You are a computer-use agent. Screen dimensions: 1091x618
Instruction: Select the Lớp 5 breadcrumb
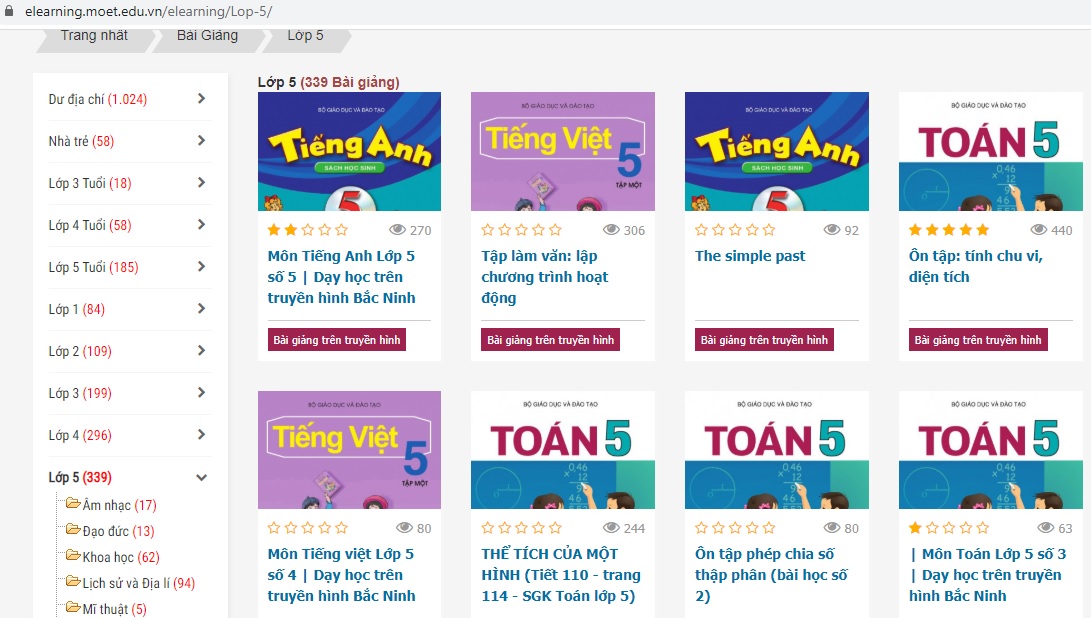click(305, 35)
